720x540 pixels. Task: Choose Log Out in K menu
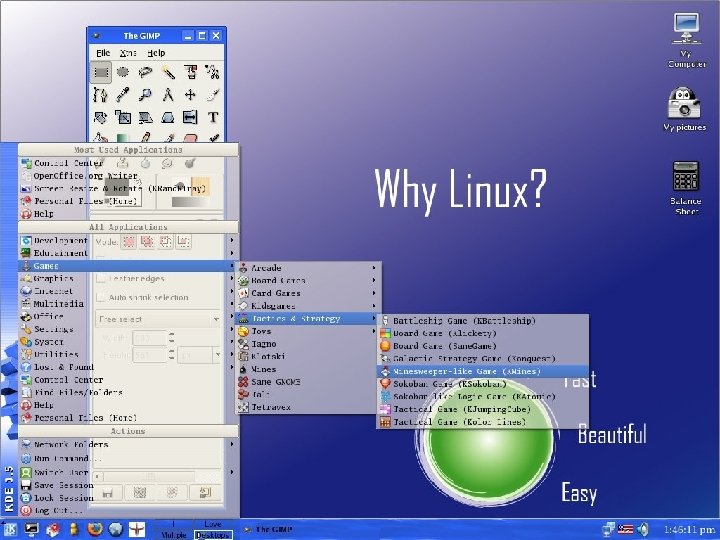tap(128, 510)
